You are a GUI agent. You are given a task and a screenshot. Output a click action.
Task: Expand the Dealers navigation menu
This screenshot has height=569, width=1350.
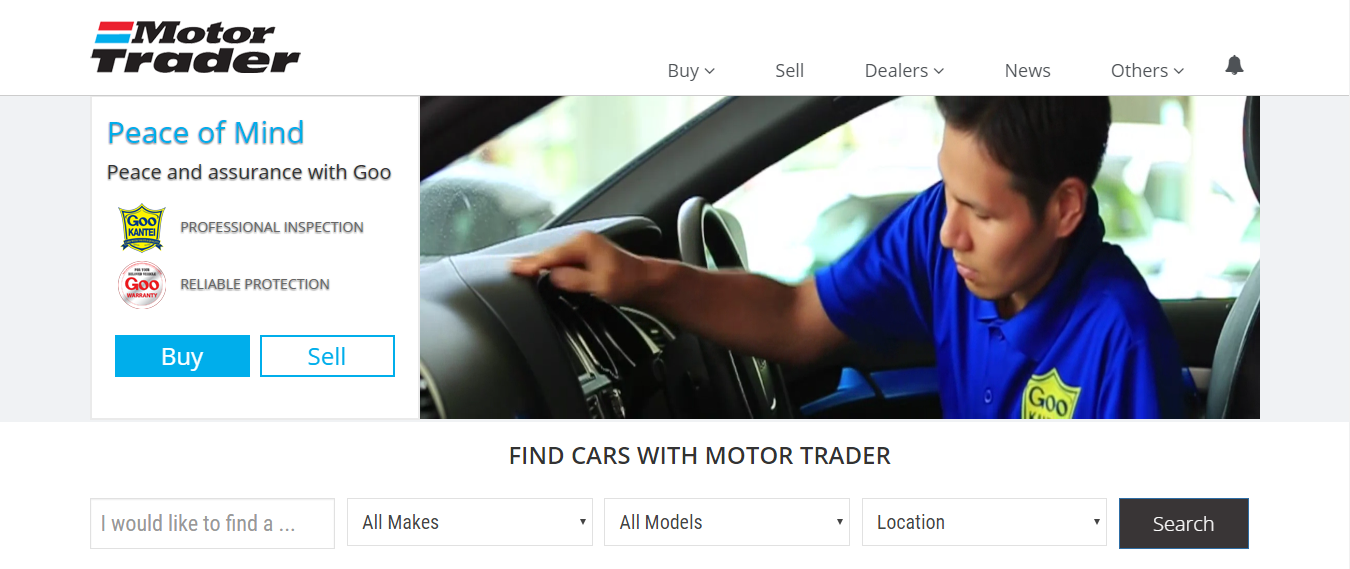(904, 71)
